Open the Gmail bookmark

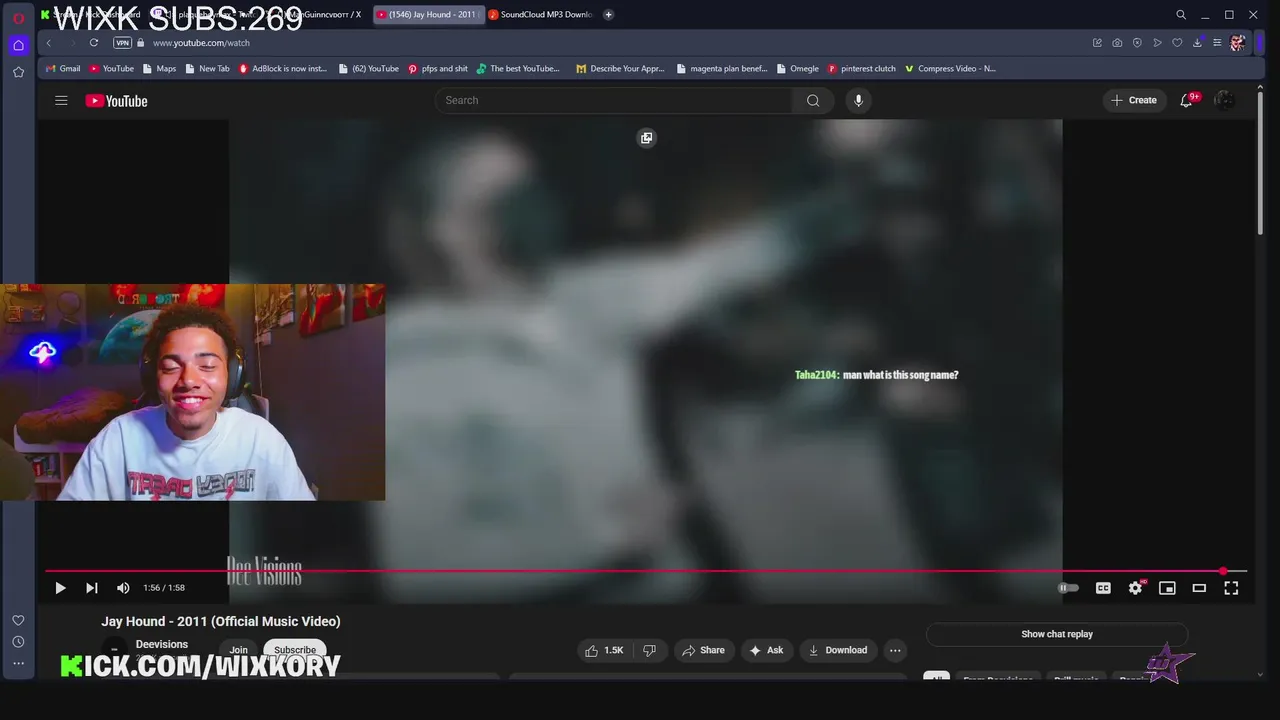point(63,69)
